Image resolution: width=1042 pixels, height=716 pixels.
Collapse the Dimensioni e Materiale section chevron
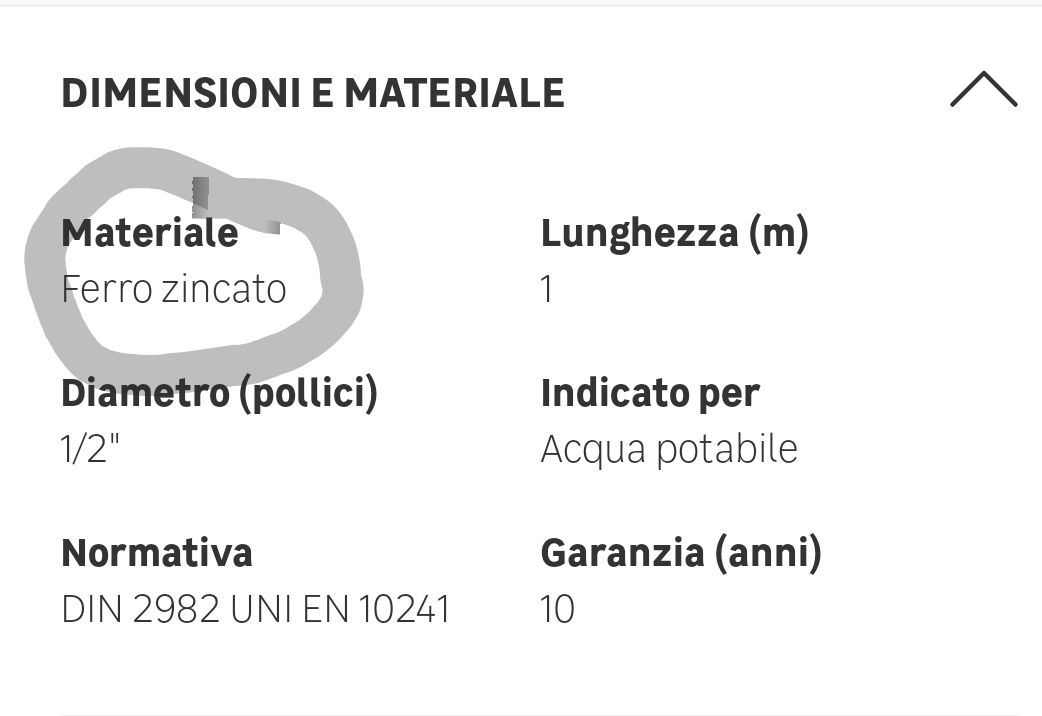984,89
